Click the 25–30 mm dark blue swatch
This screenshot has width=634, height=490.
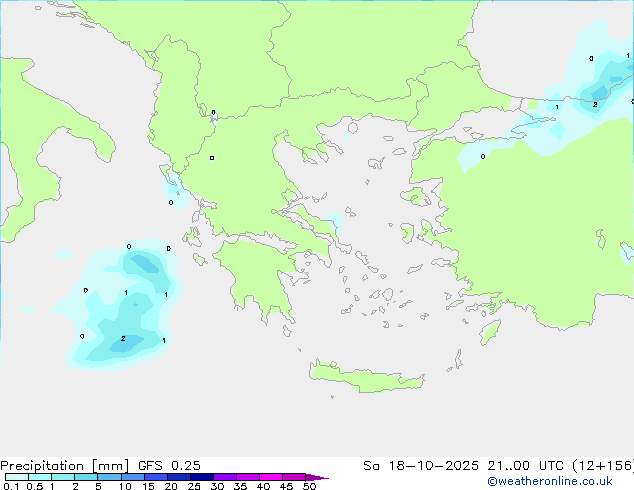point(201,477)
